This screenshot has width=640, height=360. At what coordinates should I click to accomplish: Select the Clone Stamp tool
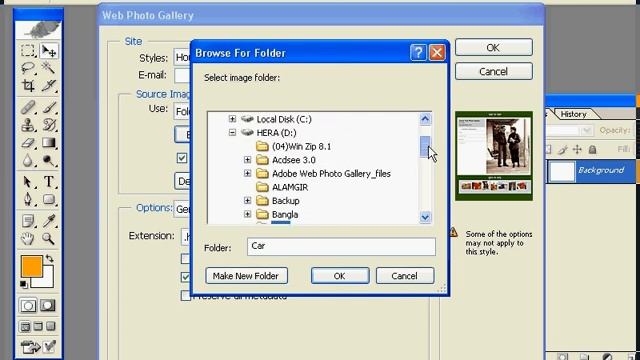(28, 124)
